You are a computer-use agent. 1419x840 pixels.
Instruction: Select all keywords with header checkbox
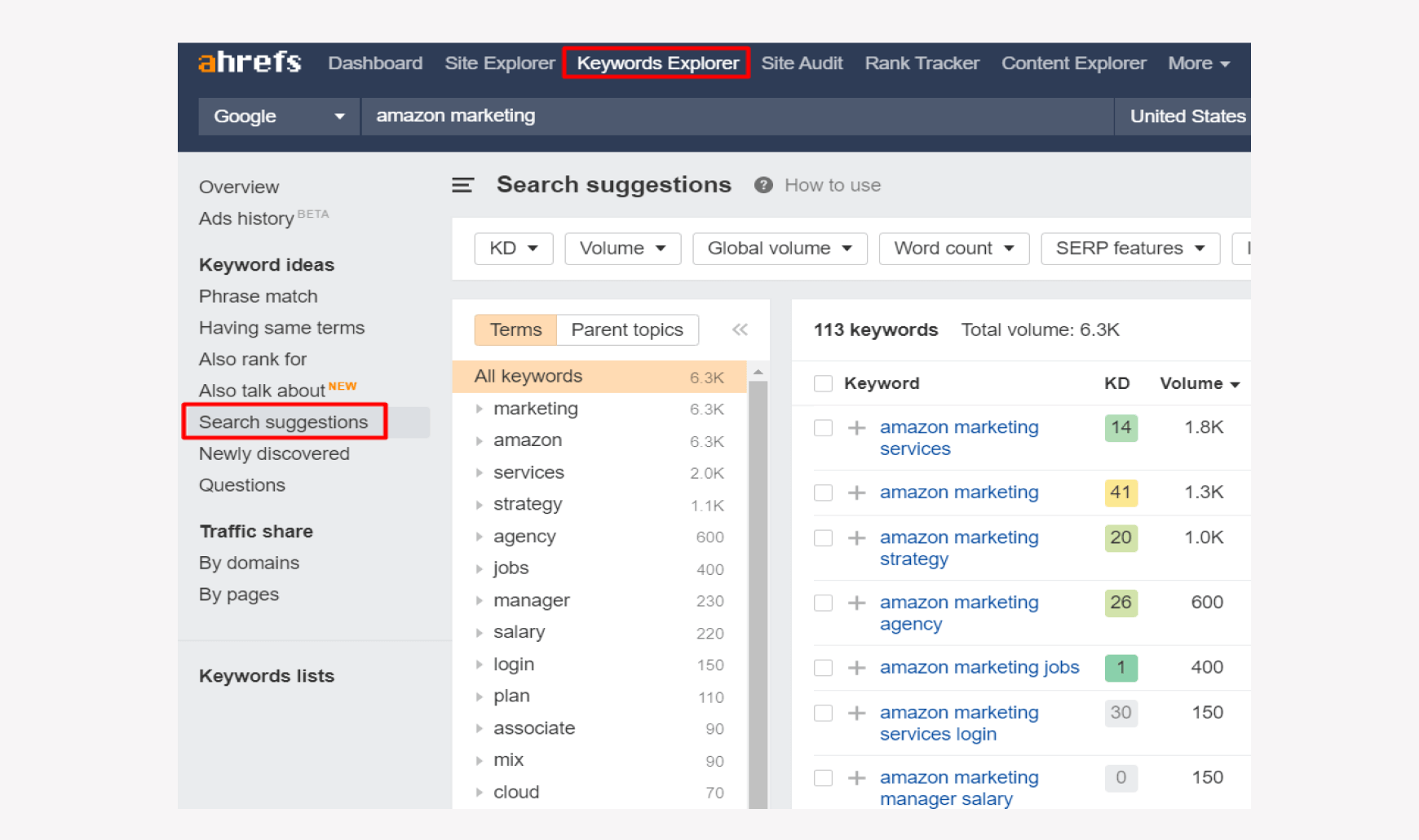pyautogui.click(x=823, y=383)
